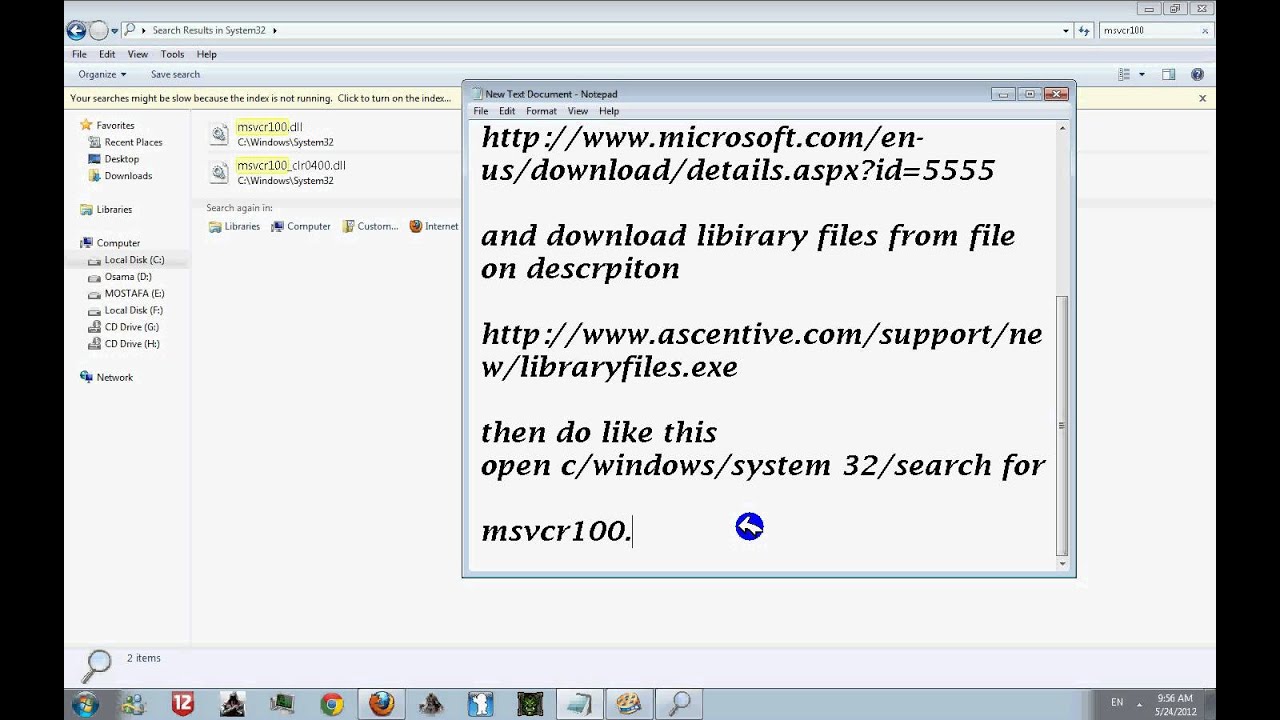Search again in Computer
The image size is (1280, 720).
[300, 227]
